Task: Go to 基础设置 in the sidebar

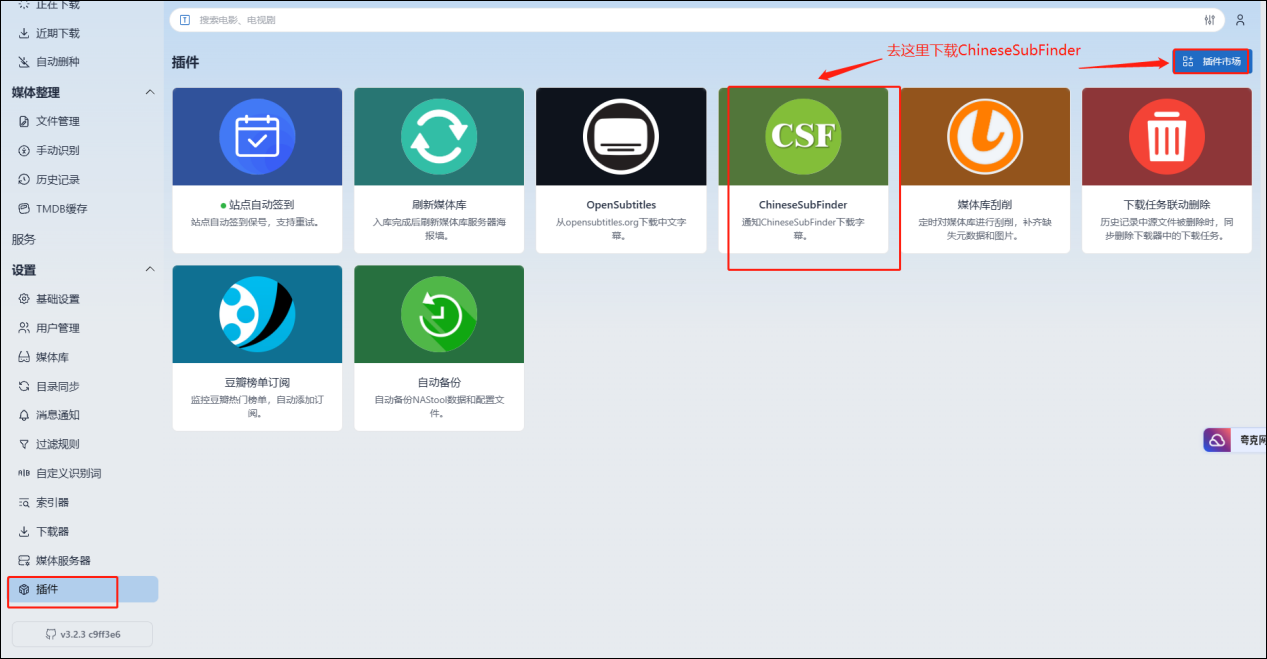Action: tap(57, 299)
